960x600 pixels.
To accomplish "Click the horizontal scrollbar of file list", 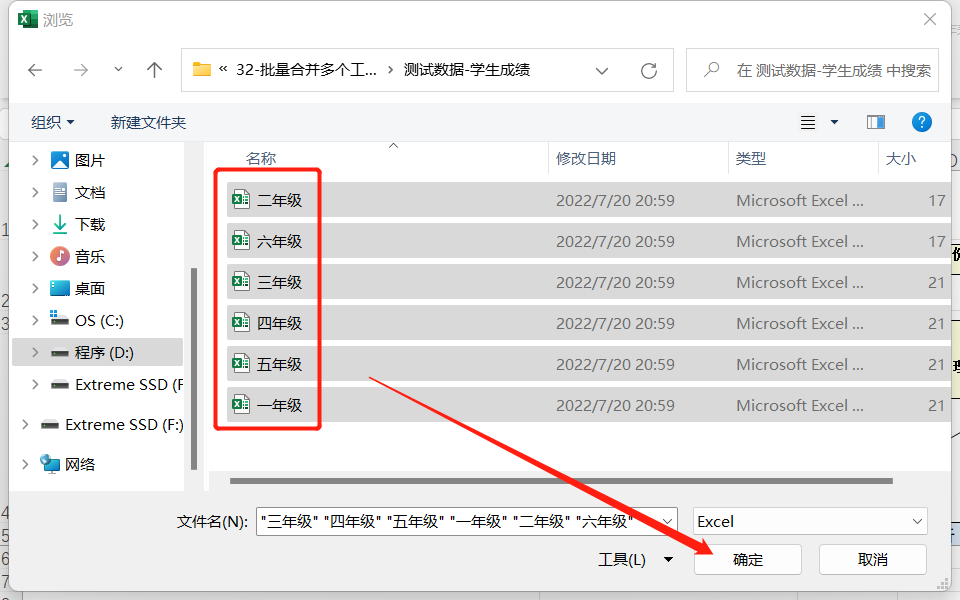I will coord(561,481).
